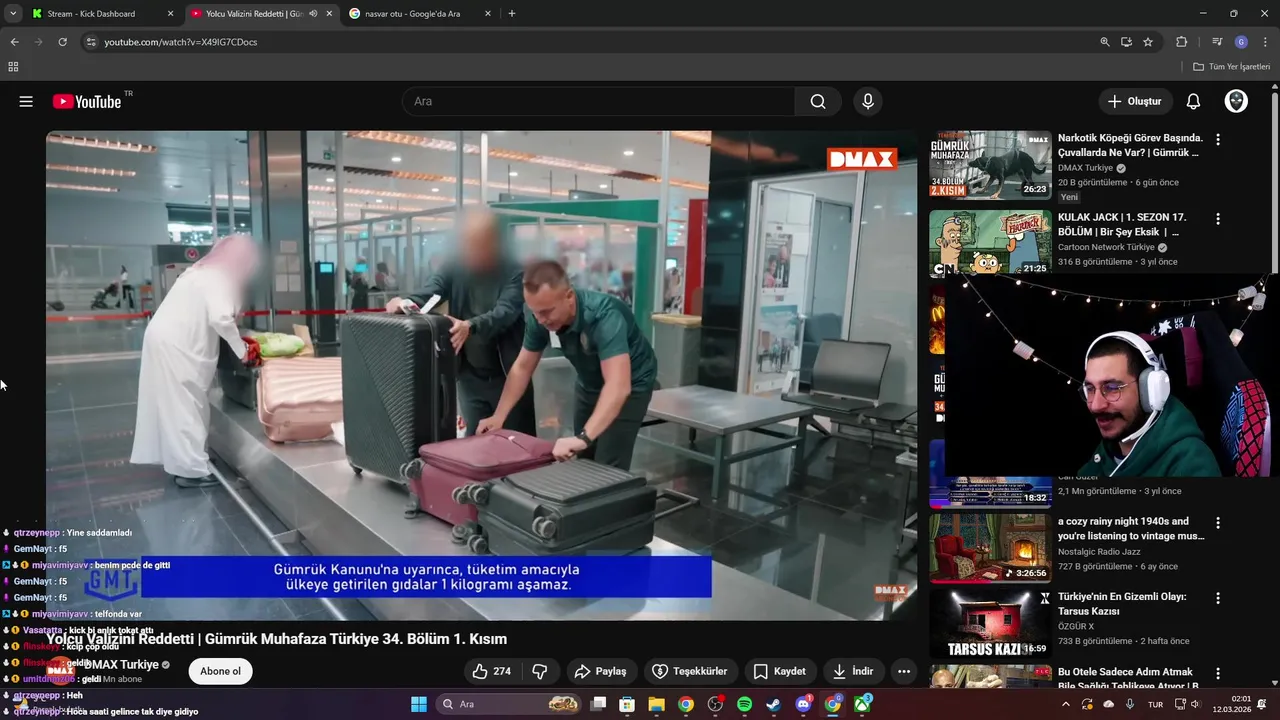Click the İndir download button

tap(853, 671)
